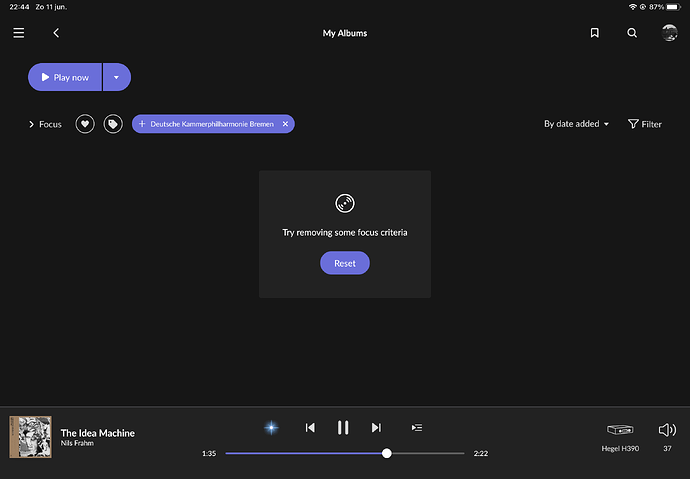Toggle the tags focus filter
The height and width of the screenshot is (479, 690).
[x=114, y=124]
